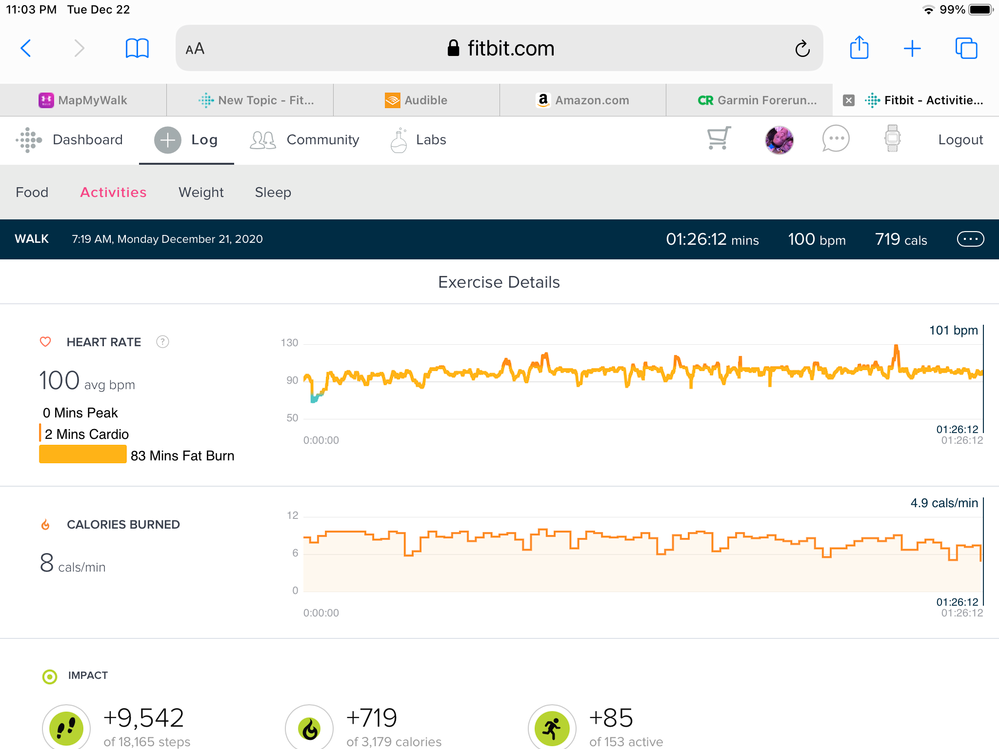
Task: Switch to the Audible browser tab
Action: click(416, 100)
